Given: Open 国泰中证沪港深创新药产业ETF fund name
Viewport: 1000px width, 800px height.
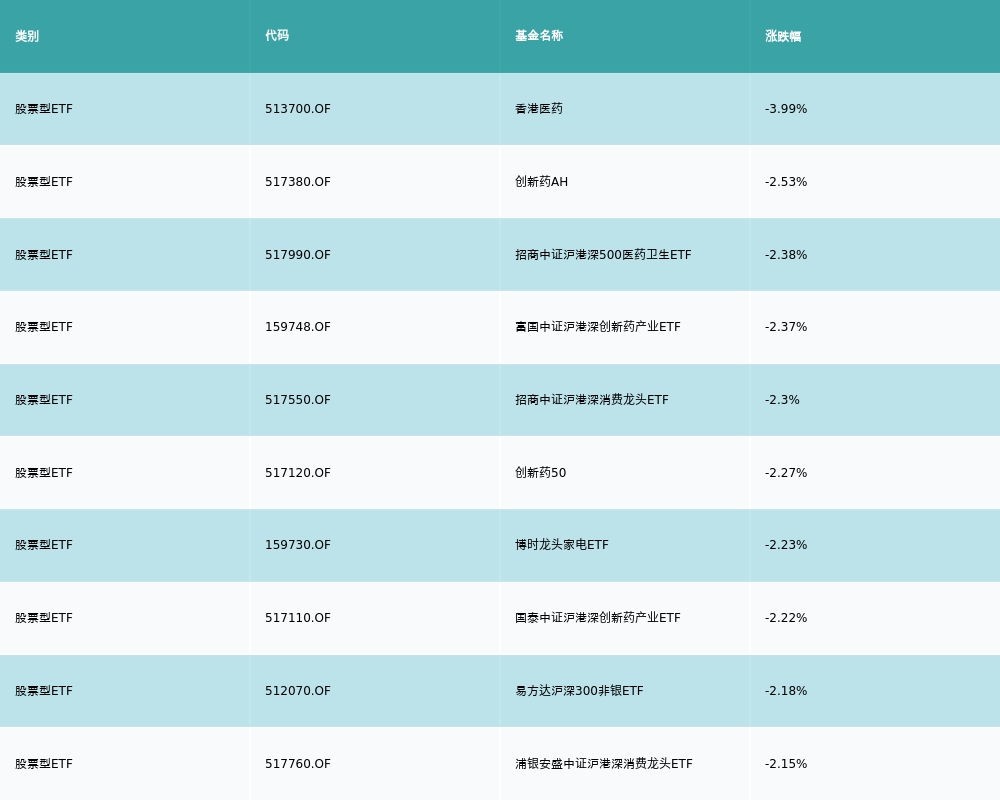Looking at the screenshot, I should coord(597,618).
